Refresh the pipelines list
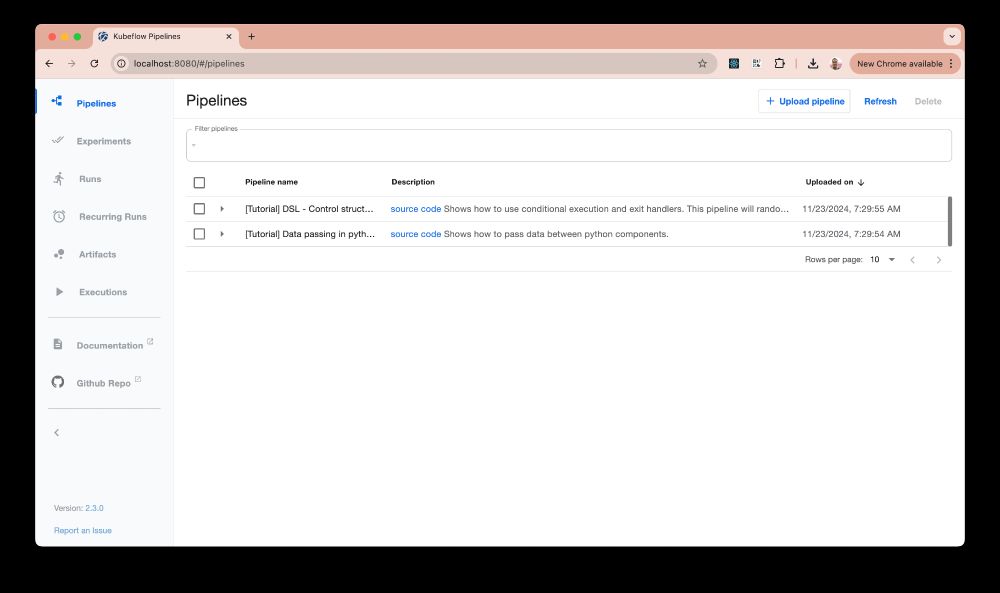1000x593 pixels. pos(880,101)
